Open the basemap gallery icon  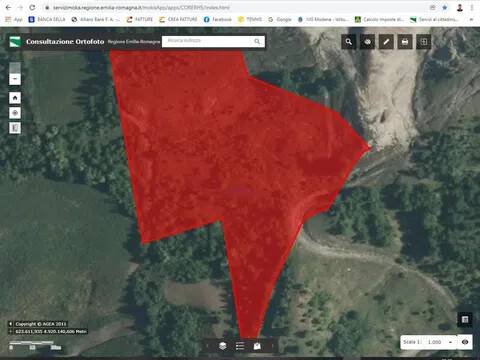[257, 346]
